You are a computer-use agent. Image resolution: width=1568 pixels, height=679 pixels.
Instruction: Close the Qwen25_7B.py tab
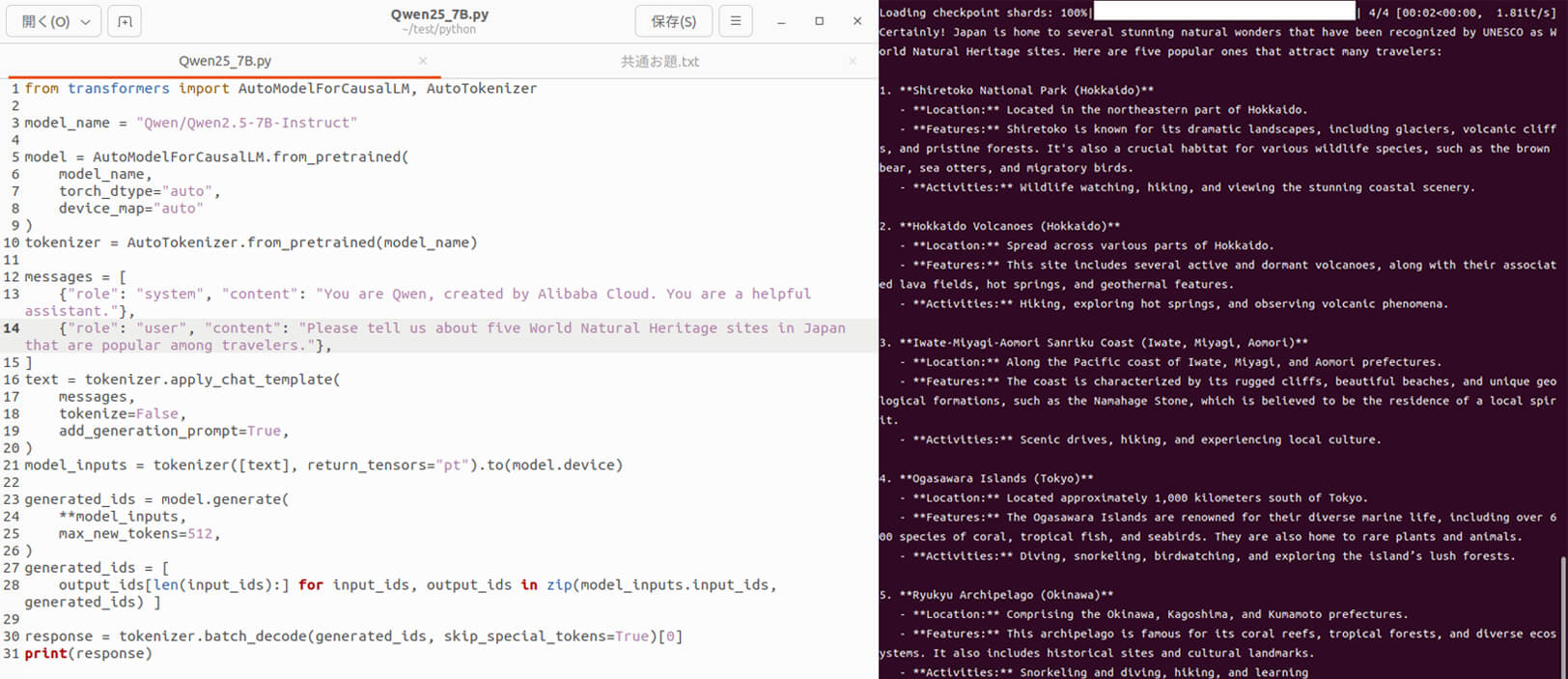(x=423, y=61)
